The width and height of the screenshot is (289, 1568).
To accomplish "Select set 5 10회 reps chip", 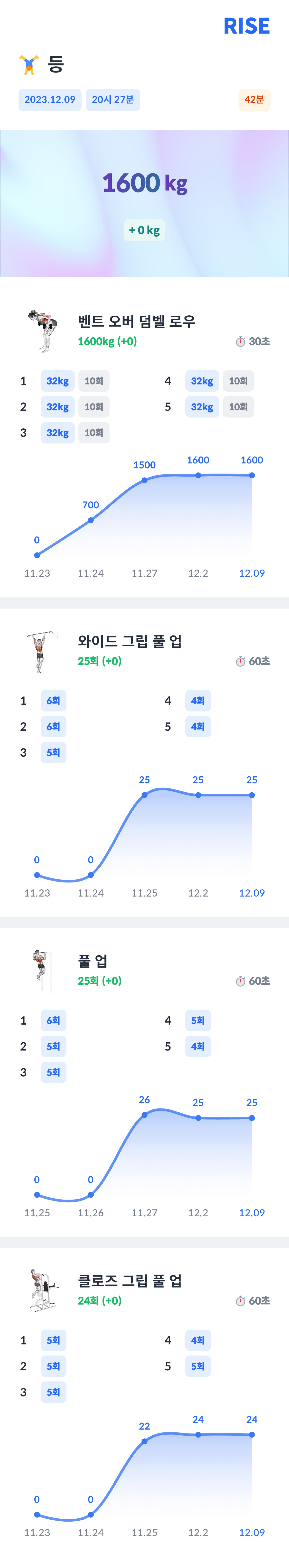I will tap(238, 407).
